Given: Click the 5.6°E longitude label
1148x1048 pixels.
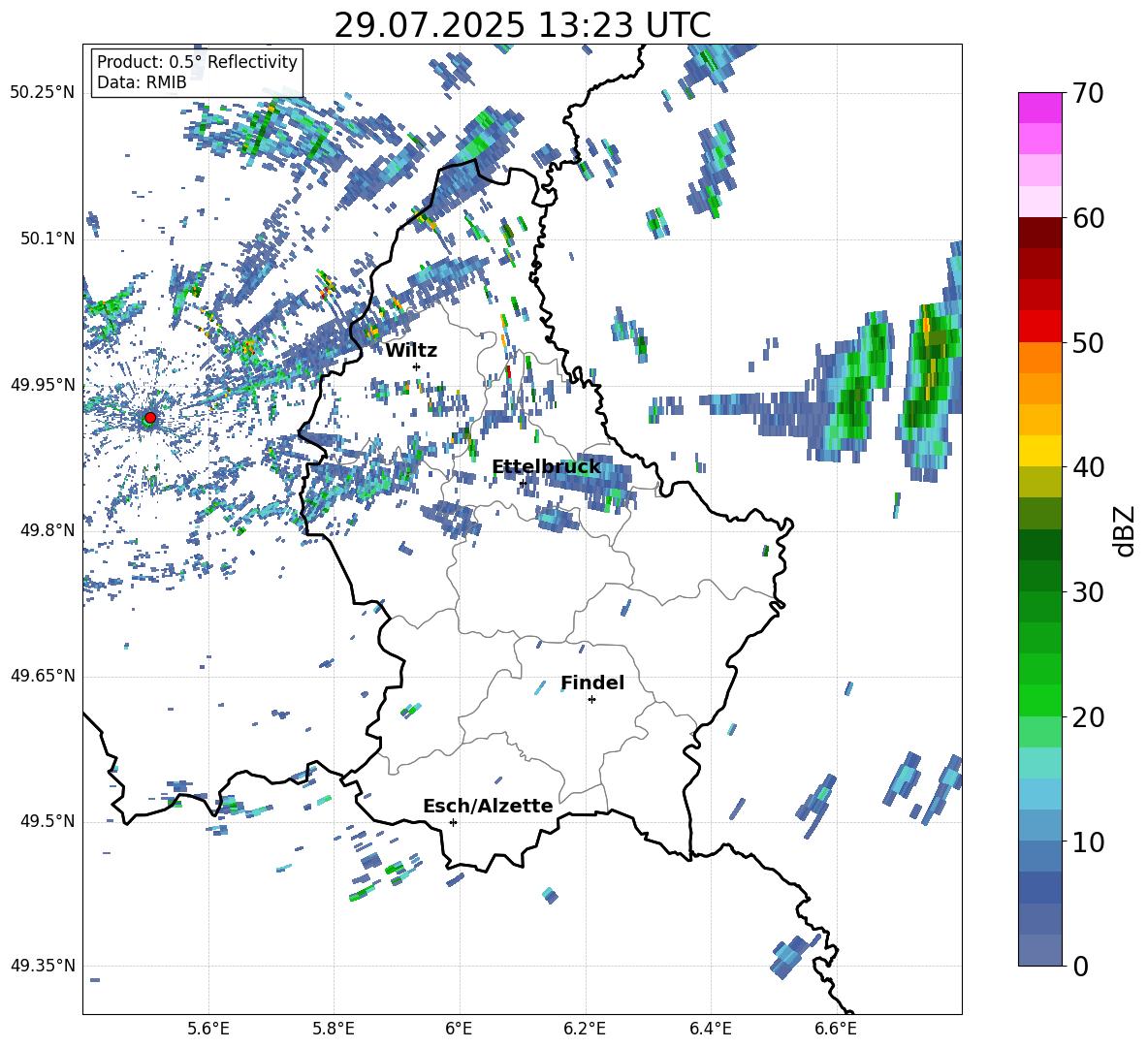Looking at the screenshot, I should tap(208, 1029).
